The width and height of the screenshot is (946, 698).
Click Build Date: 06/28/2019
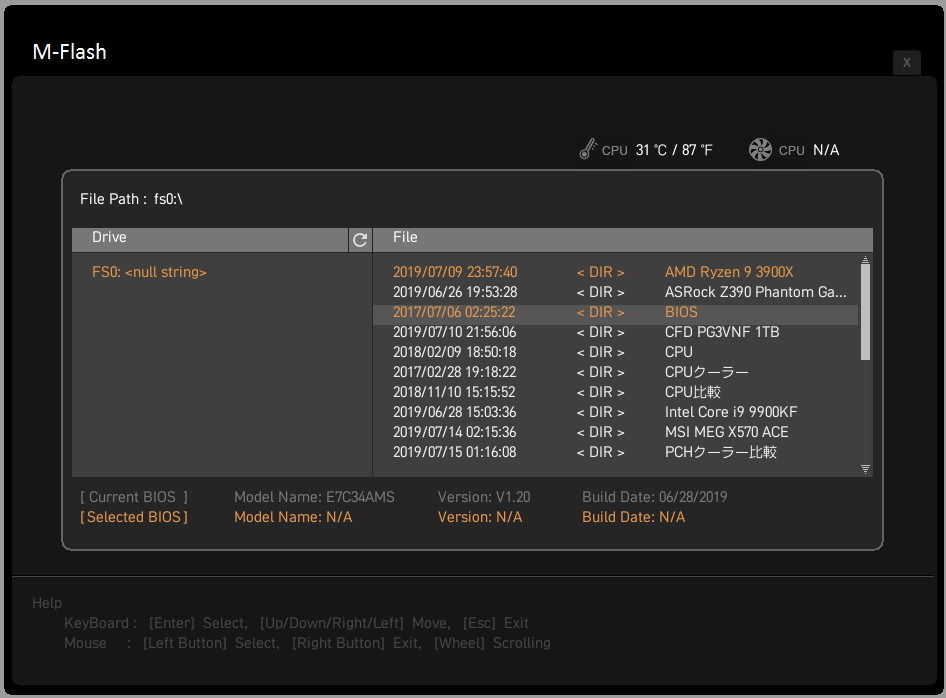(655, 497)
